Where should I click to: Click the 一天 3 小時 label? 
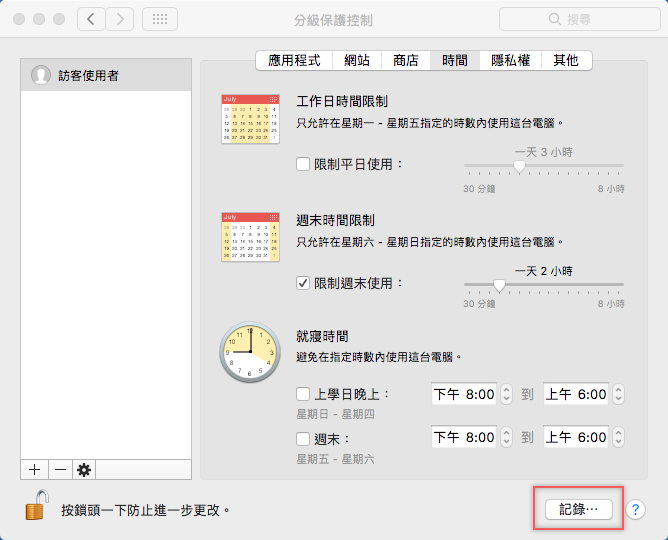tap(544, 152)
